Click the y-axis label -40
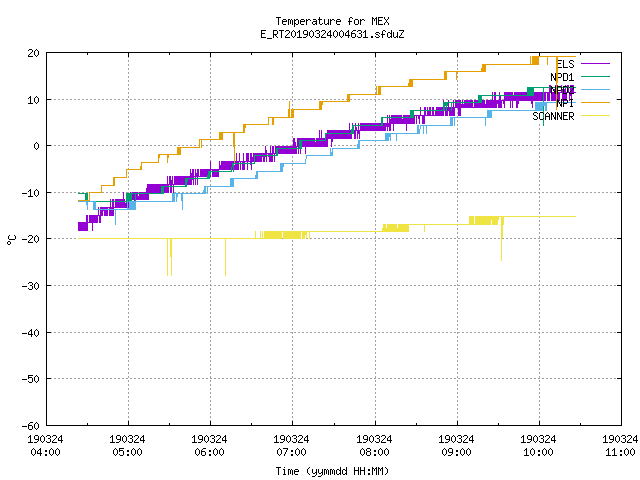Image resolution: width=640 pixels, height=480 pixels. tap(31, 333)
